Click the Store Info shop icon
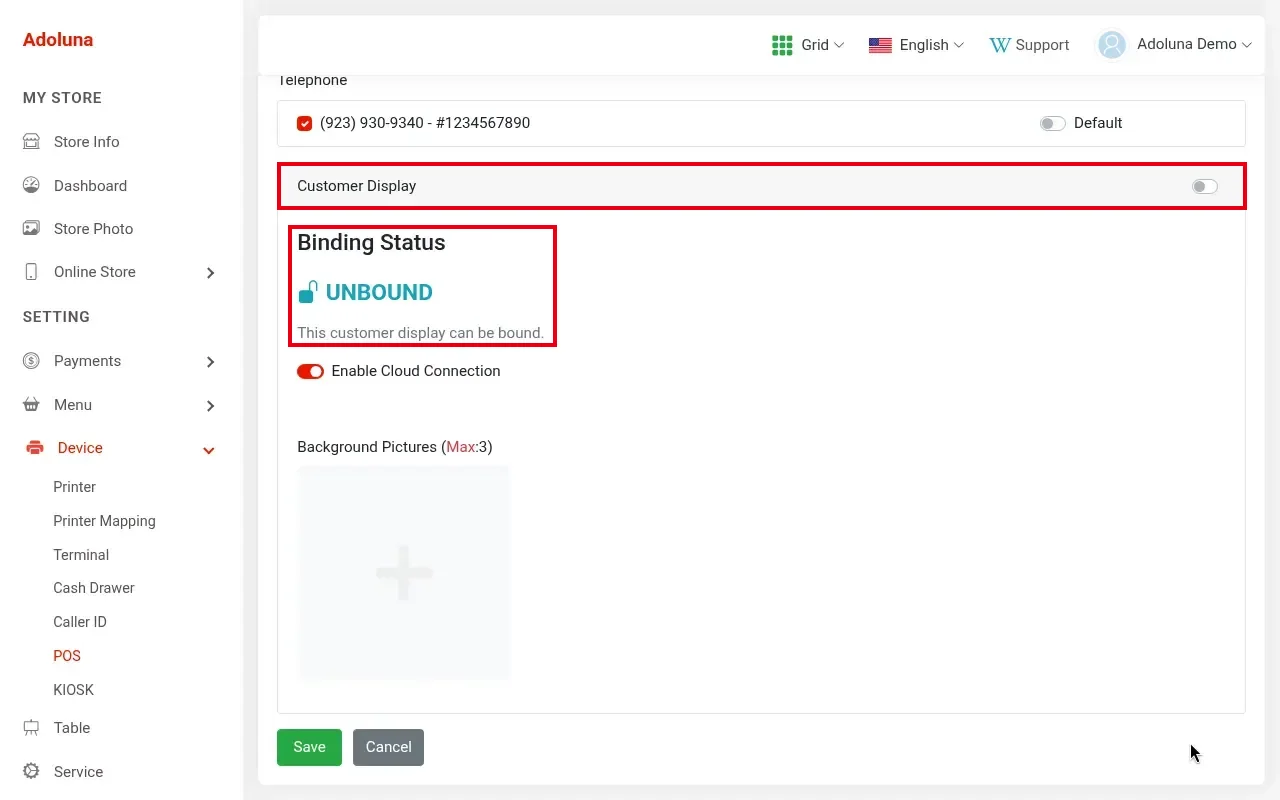This screenshot has width=1280, height=800. pos(31,142)
